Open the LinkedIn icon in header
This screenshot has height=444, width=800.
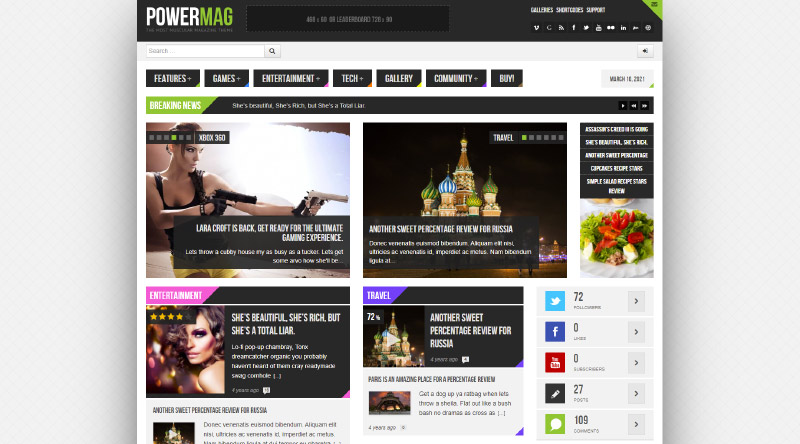point(623,28)
